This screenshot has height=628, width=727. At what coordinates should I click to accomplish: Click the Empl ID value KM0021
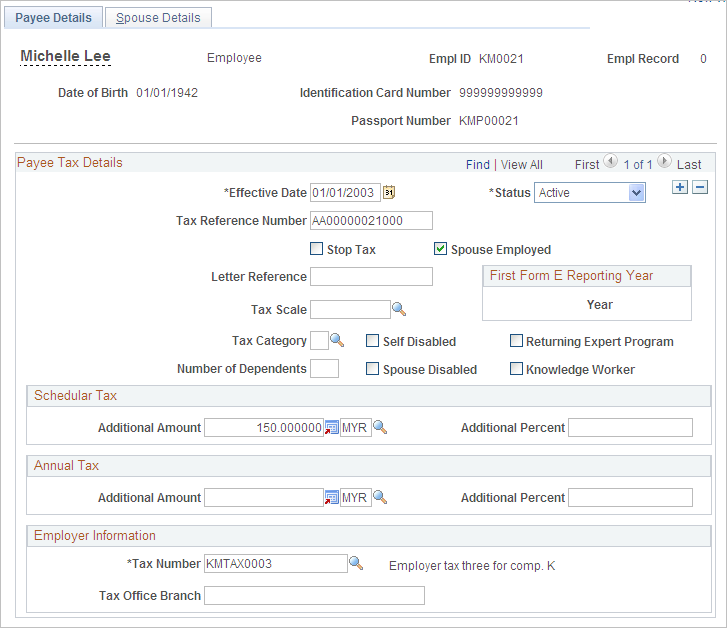[x=501, y=59]
